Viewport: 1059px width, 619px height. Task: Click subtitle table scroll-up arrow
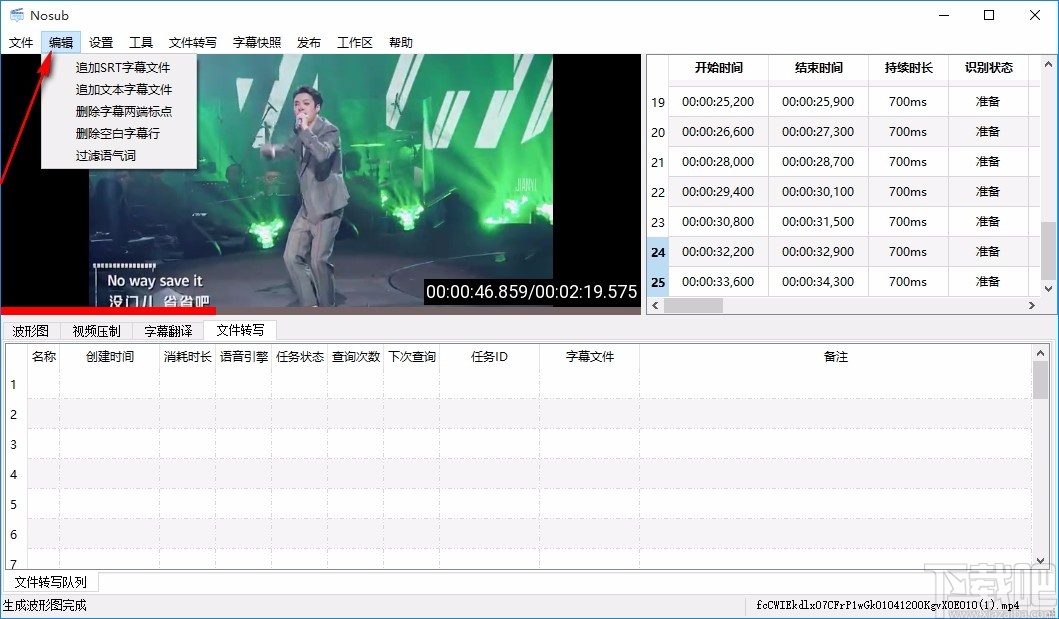coord(1048,65)
